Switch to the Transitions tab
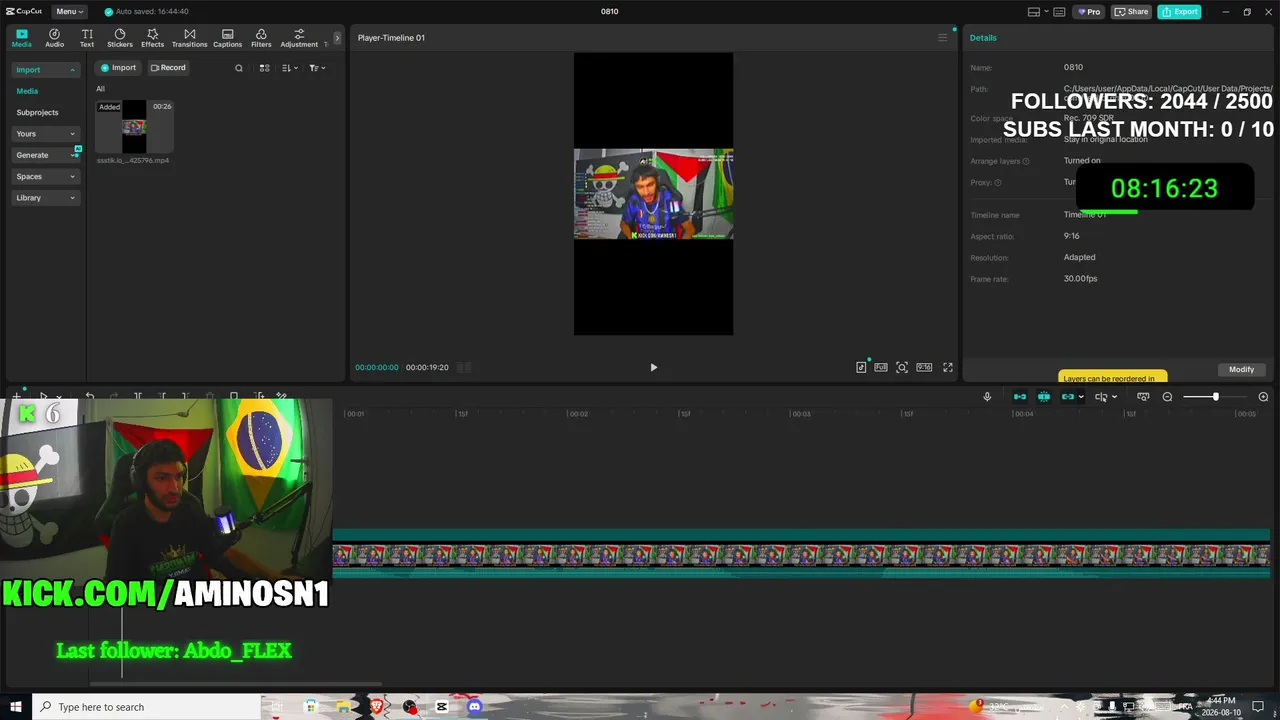This screenshot has height=720, width=1280. [189, 38]
